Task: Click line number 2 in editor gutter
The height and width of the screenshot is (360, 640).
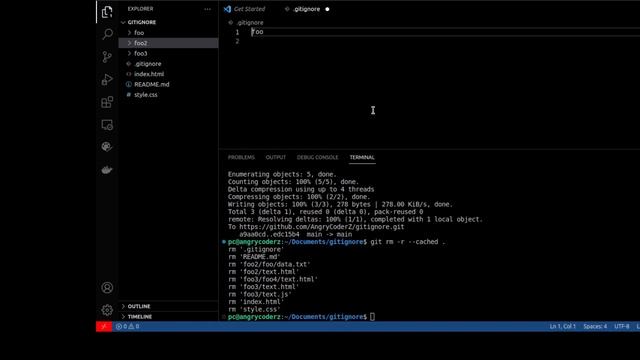Action: 237,41
